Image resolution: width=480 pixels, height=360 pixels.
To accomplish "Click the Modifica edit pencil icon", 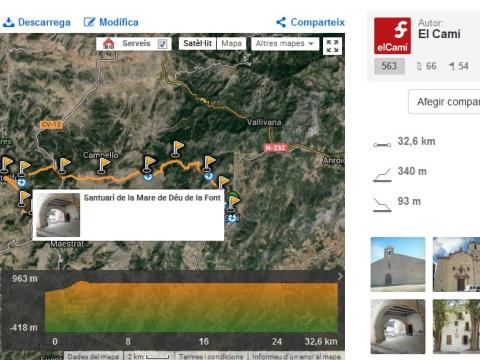I will click(89, 22).
